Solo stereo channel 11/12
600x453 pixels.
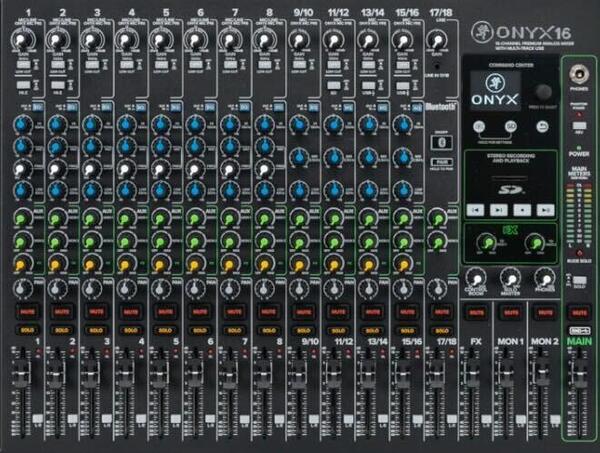coord(338,330)
